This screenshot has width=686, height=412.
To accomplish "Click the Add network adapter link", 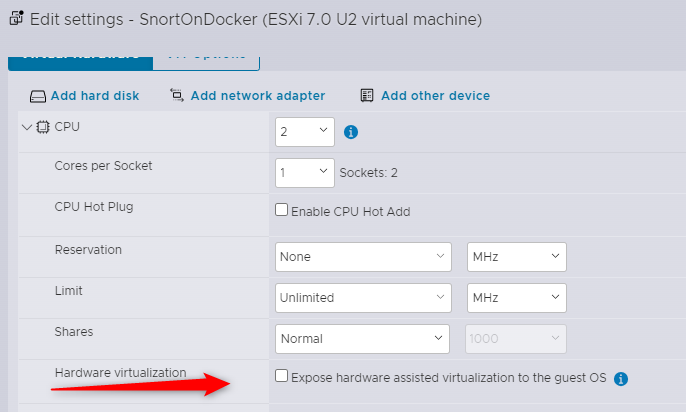I will [257, 96].
